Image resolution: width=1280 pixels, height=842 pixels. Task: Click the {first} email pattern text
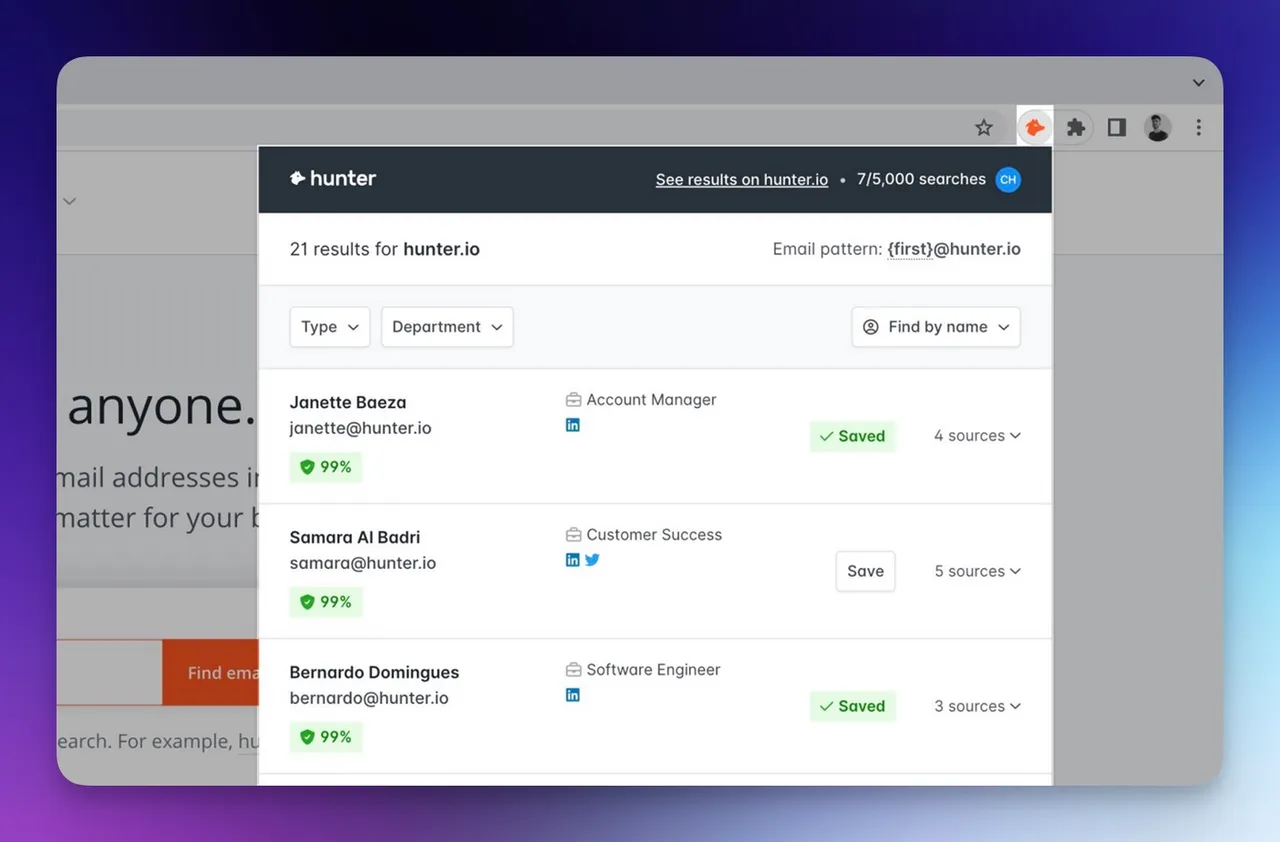(x=910, y=249)
